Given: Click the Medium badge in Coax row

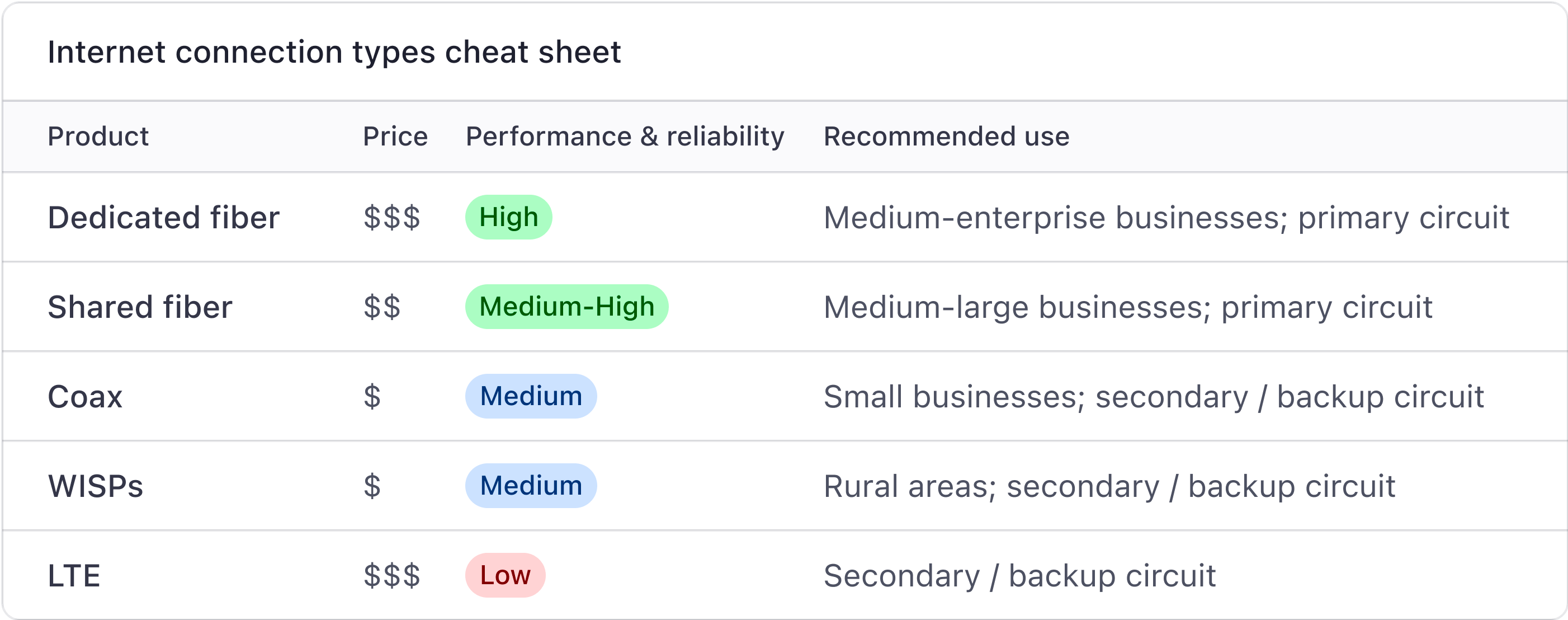Looking at the screenshot, I should coord(531,397).
